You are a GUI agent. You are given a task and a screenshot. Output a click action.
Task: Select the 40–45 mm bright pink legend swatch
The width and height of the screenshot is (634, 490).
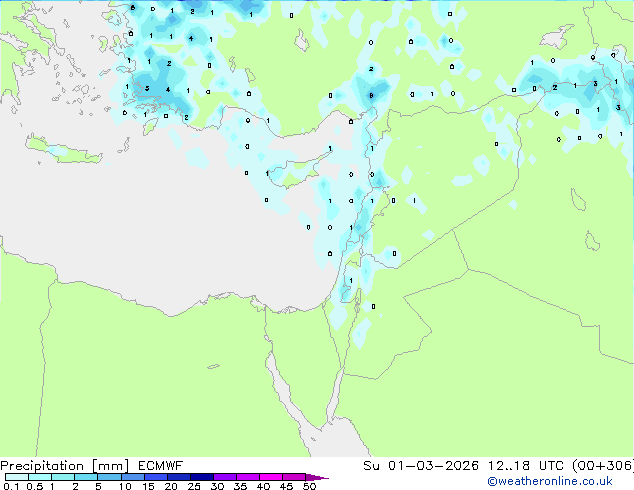point(271,477)
